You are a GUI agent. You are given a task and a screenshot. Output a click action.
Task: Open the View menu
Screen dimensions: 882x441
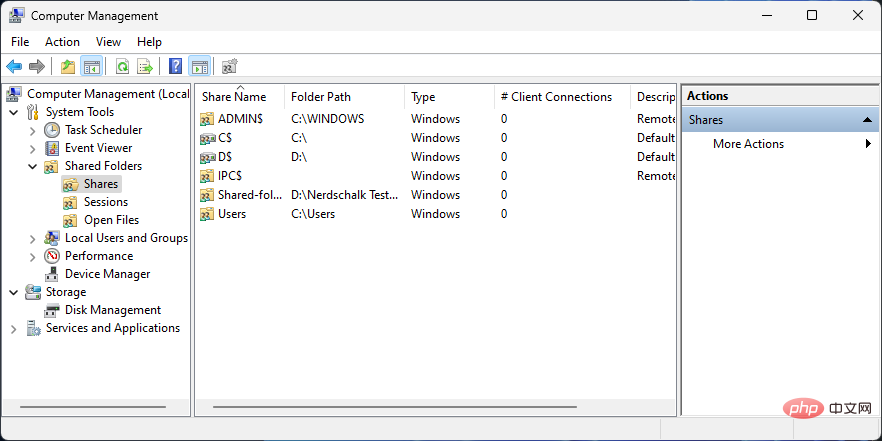(109, 42)
